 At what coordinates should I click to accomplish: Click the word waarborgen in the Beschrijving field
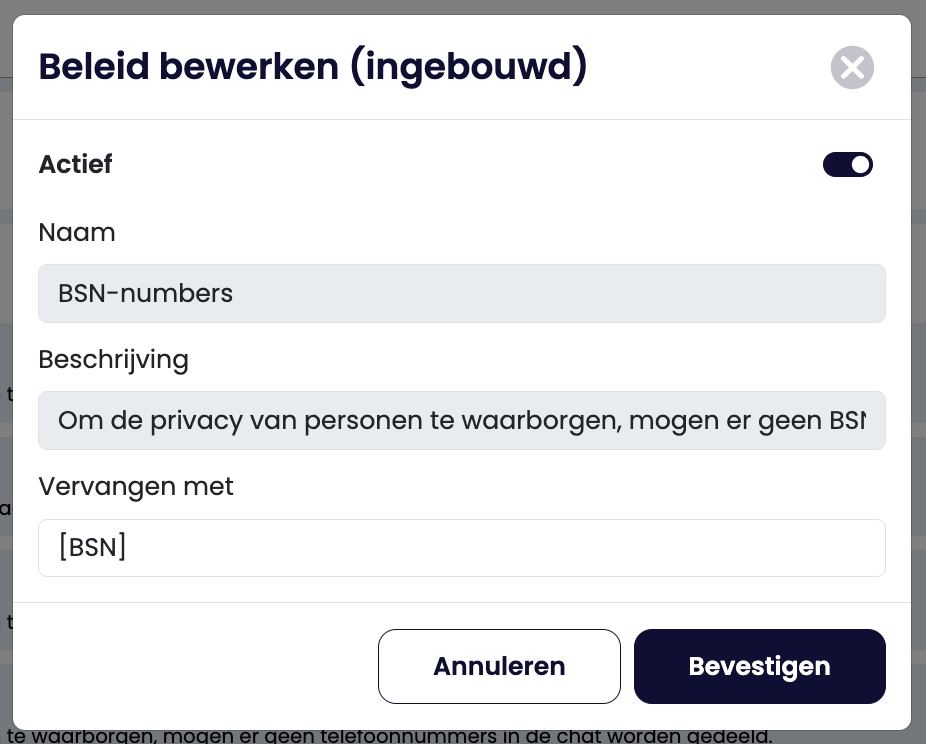point(529,421)
